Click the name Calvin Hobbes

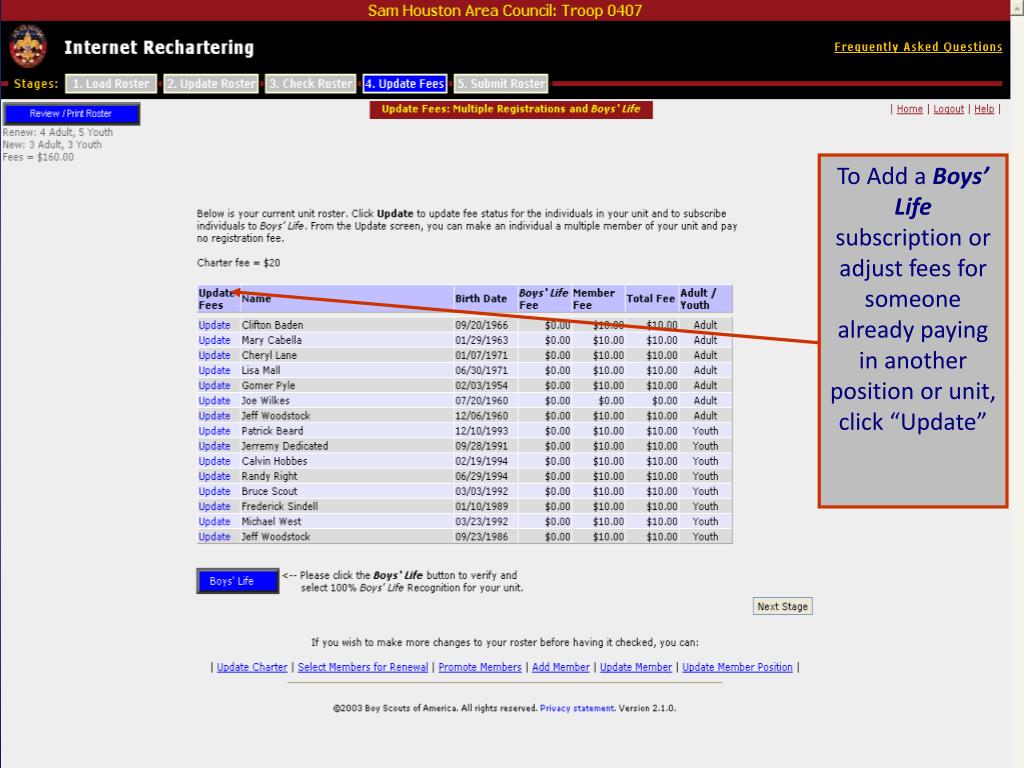pos(274,461)
